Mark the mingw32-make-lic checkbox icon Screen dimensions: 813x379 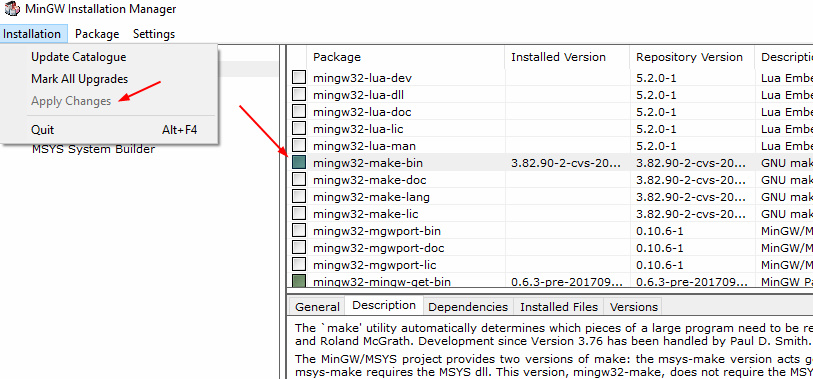(x=299, y=214)
